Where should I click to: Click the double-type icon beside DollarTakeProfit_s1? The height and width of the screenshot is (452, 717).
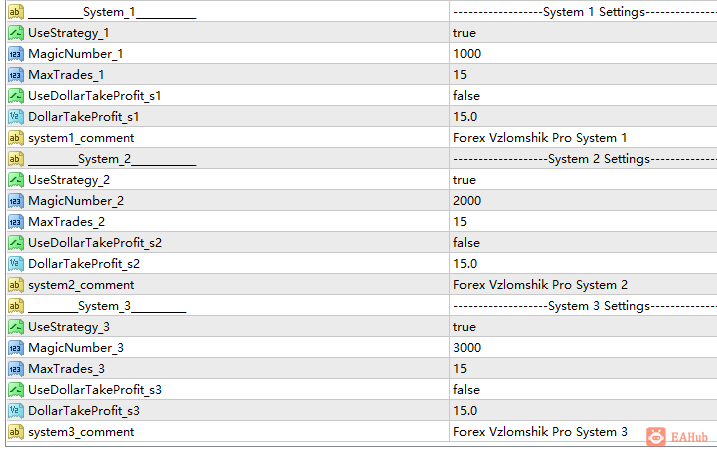[15, 117]
